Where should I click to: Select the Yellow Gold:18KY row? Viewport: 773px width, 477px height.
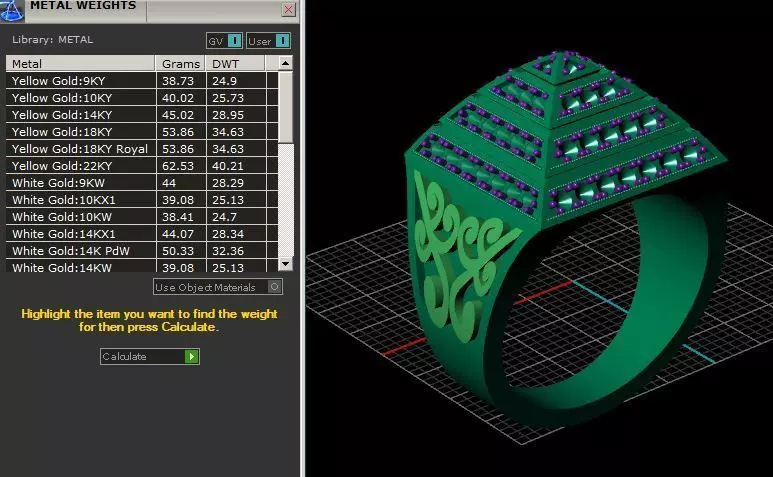(x=142, y=132)
